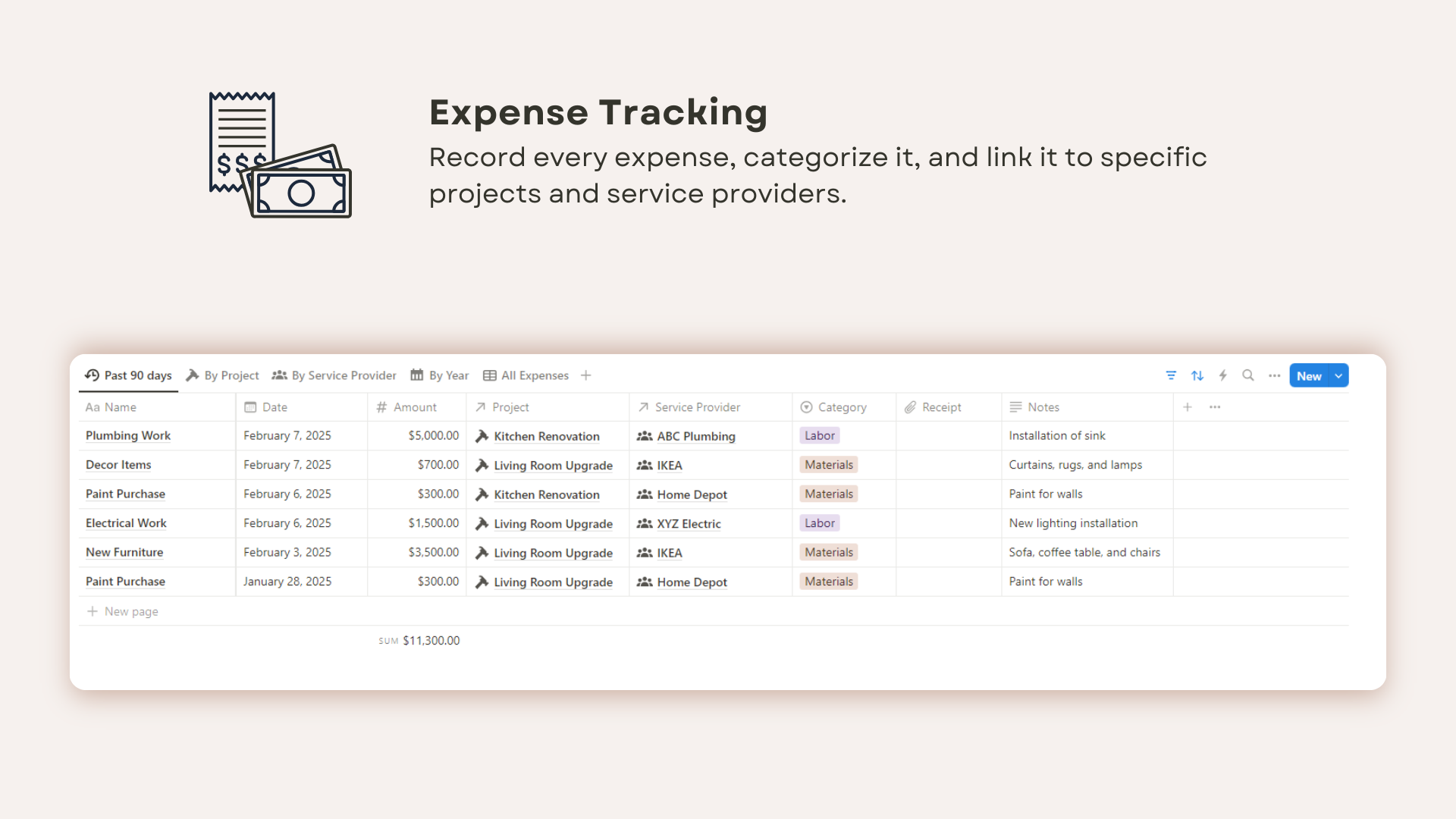Click the receipt and cash illustration
1456x819 pixels.
point(280,155)
